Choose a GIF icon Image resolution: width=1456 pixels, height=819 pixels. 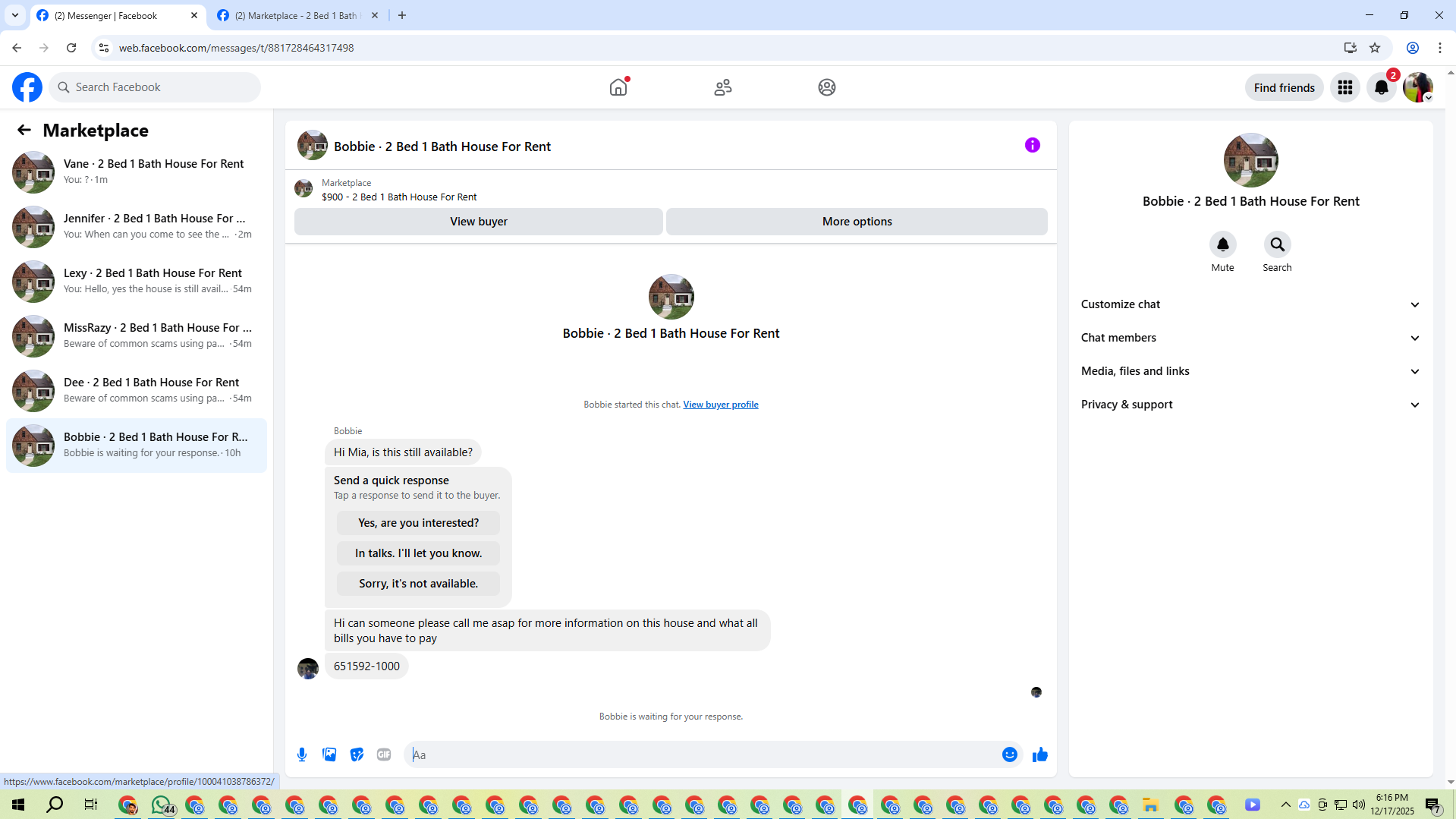pos(384,754)
